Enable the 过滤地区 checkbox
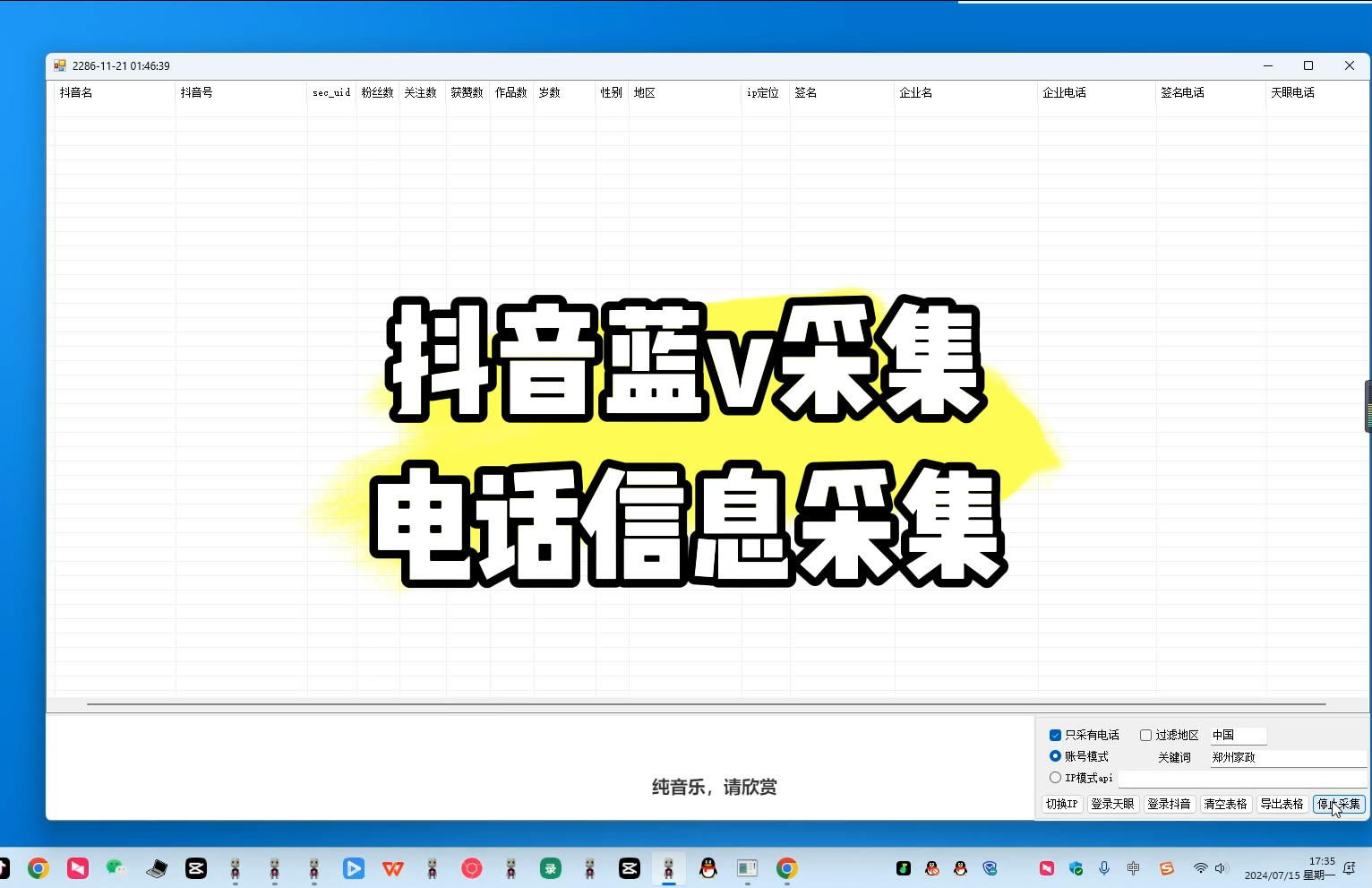 [1145, 735]
